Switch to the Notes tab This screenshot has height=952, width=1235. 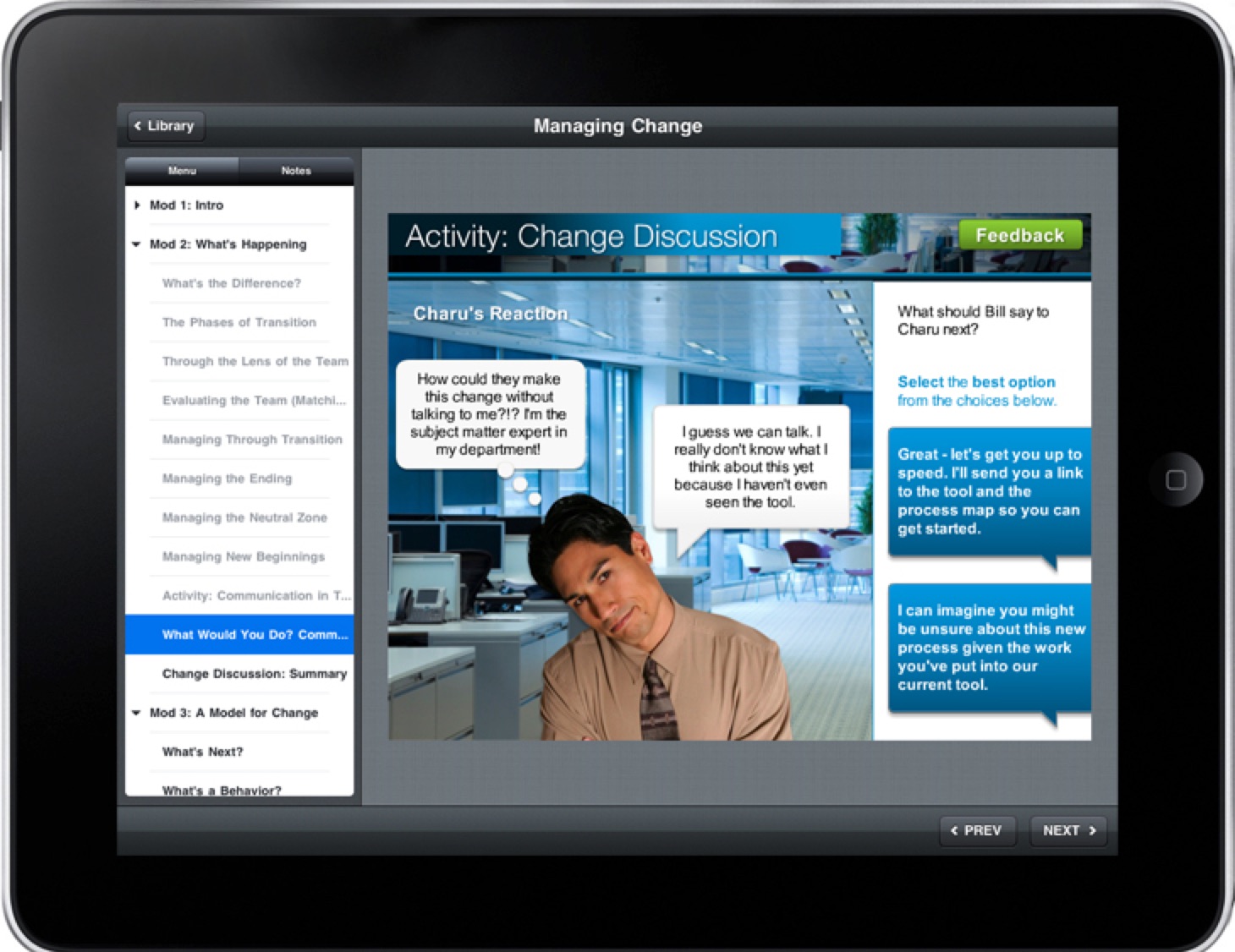click(x=296, y=171)
